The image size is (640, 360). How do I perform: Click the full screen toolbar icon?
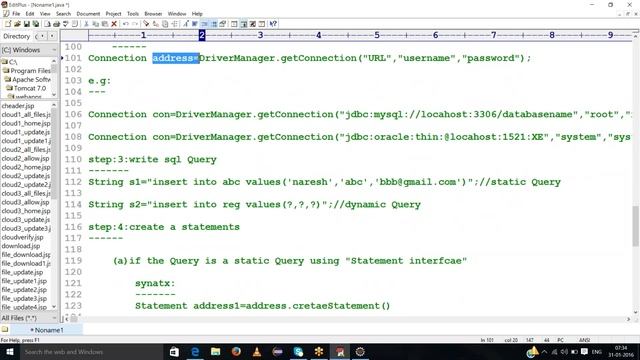[253, 24]
